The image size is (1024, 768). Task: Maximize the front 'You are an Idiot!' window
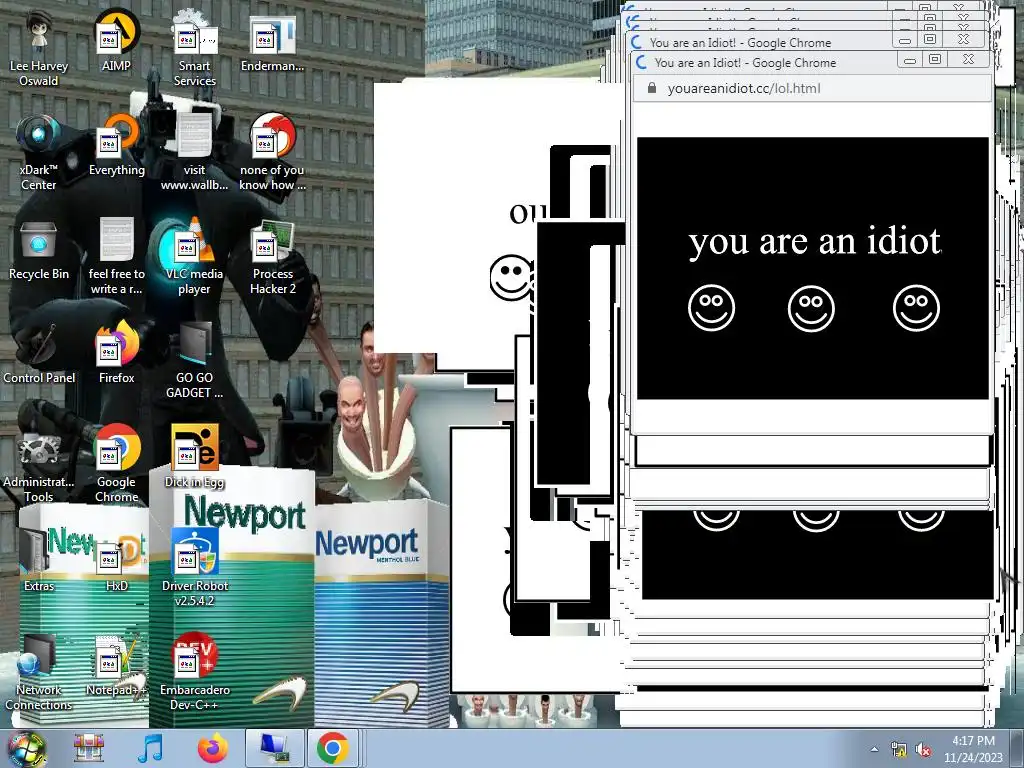[x=935, y=59]
